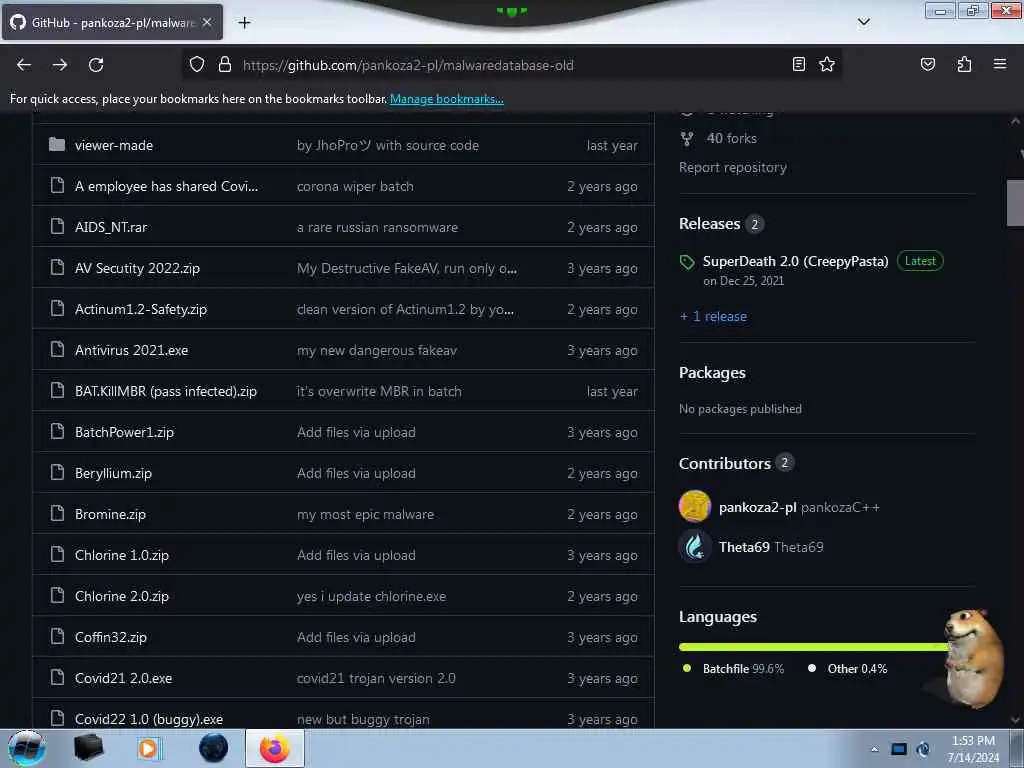Open Beryllium.zip file
This screenshot has width=1024, height=768.
point(113,473)
